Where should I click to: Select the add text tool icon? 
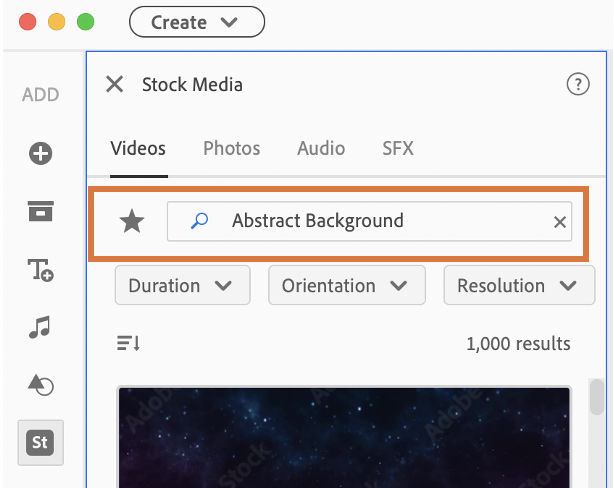[x=40, y=268]
